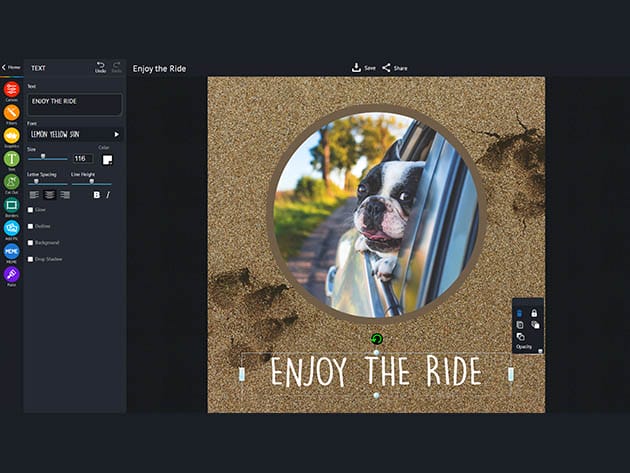Delete text using blue trash icon

(520, 313)
